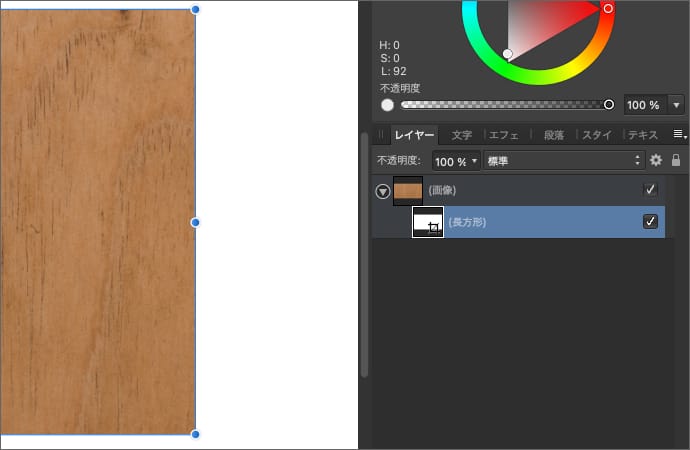Viewport: 690px width, 450px height.
Task: Click the middle-right selection handle on the canvas
Action: pos(195,222)
